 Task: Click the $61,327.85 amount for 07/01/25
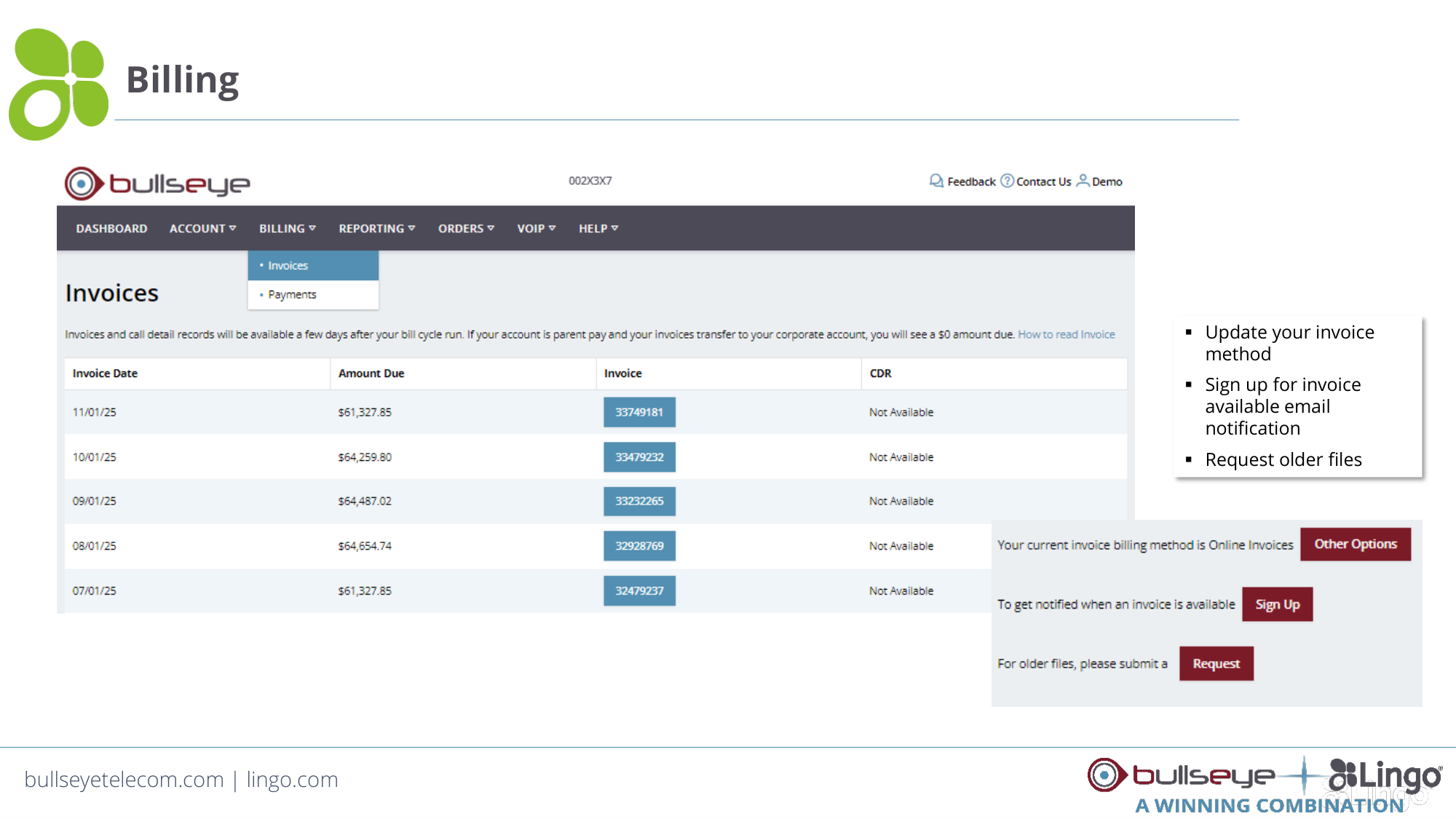(x=365, y=590)
